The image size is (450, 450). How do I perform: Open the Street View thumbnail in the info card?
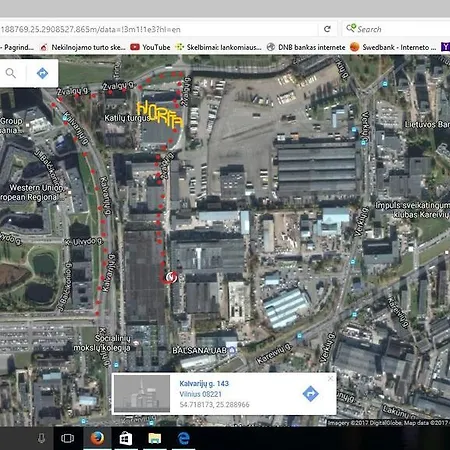(142, 394)
